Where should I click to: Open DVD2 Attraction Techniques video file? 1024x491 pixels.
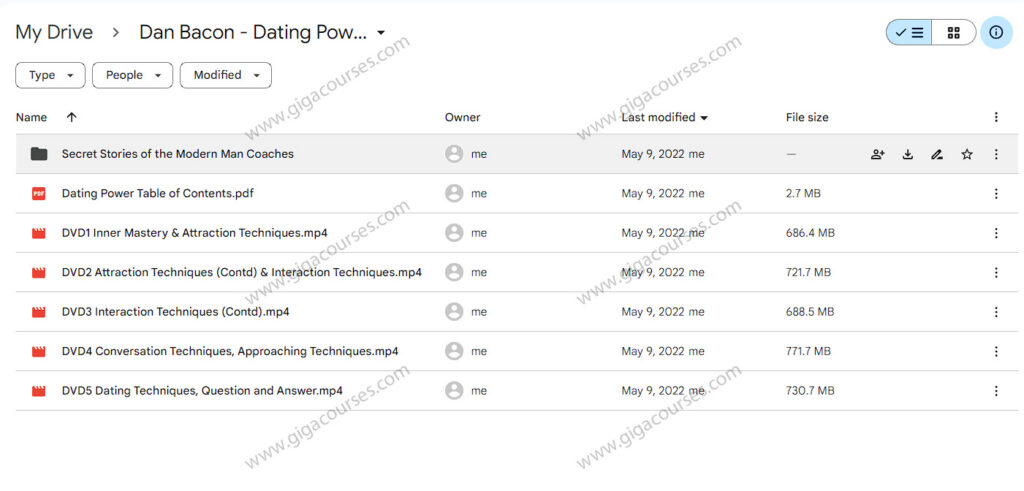(x=241, y=272)
